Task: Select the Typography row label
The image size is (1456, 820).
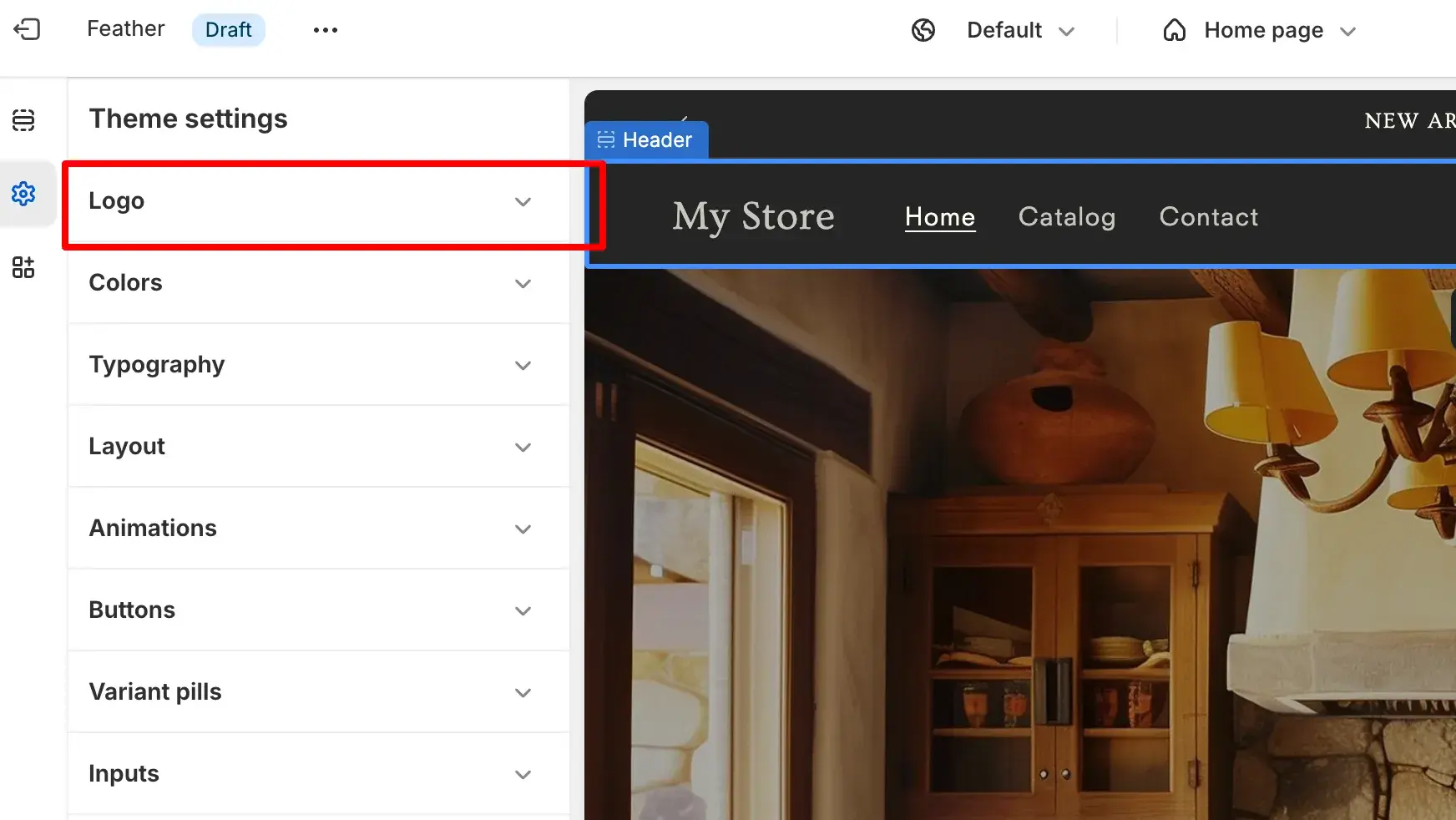Action: (x=156, y=365)
